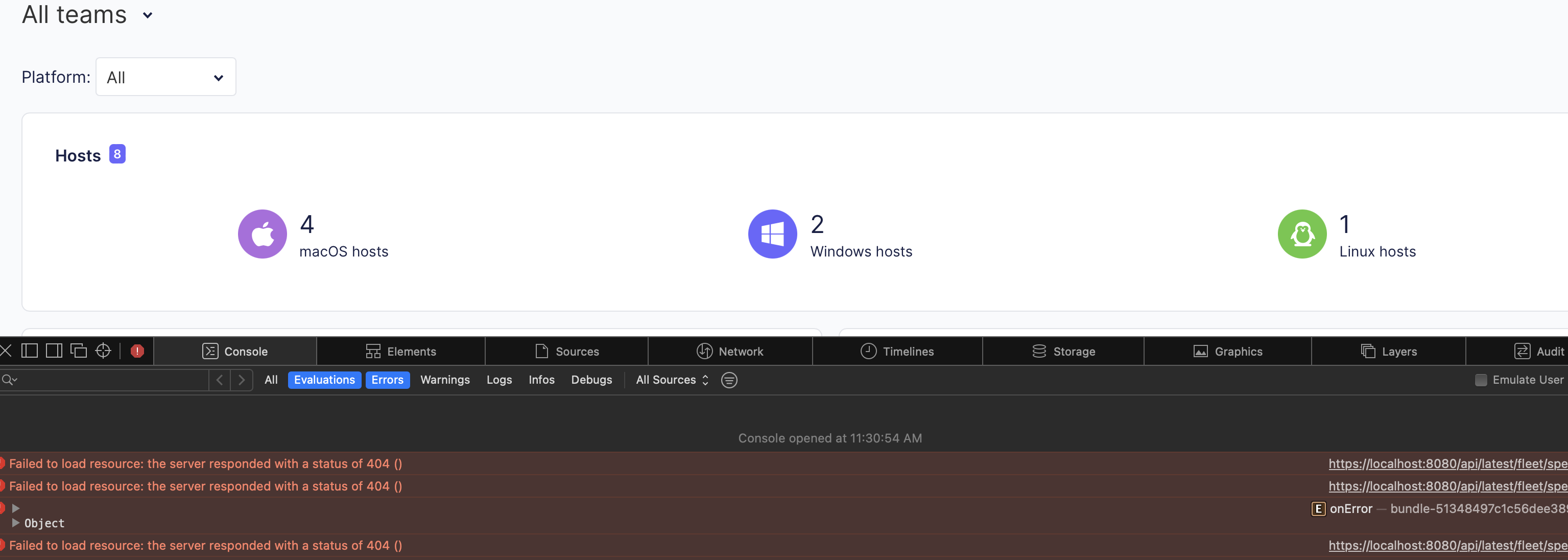Activate the element selection crosshair tool
The image size is (1568, 560).
[x=102, y=351]
